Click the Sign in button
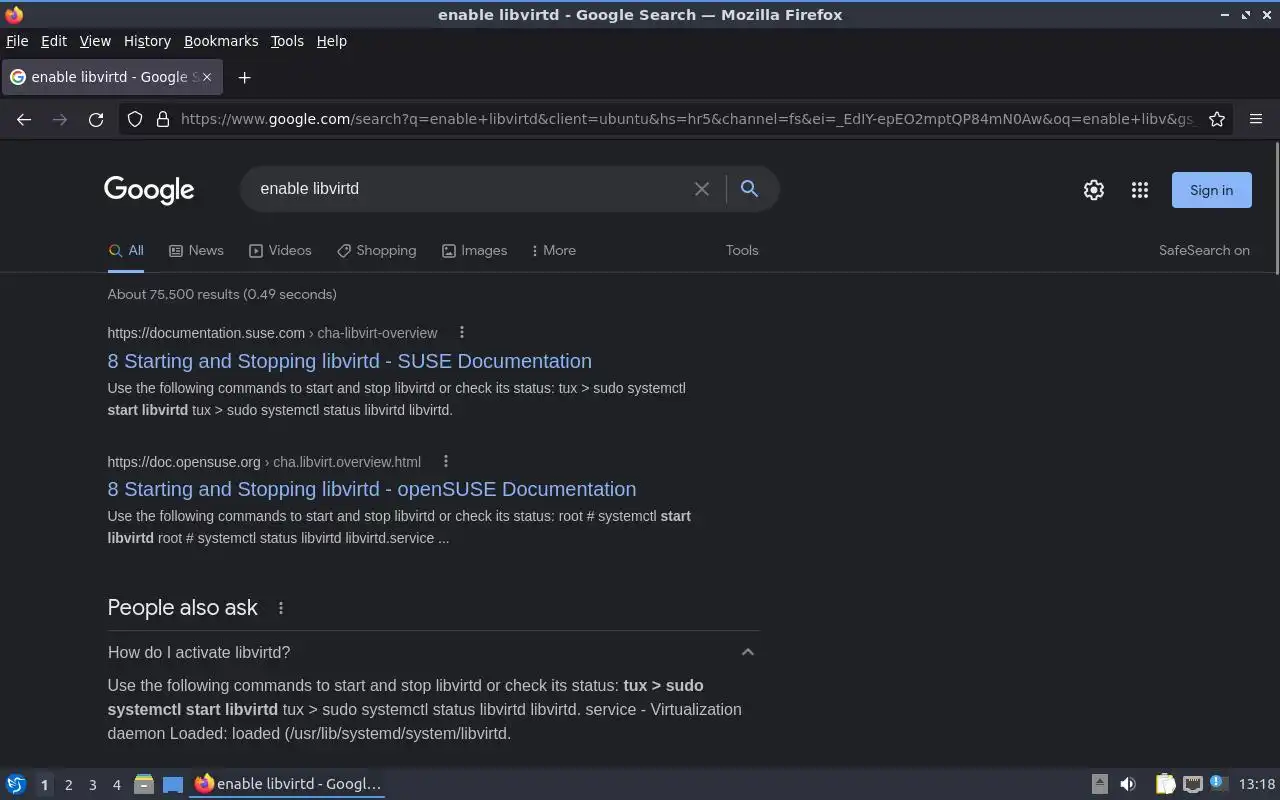This screenshot has height=800, width=1280. coord(1211,190)
